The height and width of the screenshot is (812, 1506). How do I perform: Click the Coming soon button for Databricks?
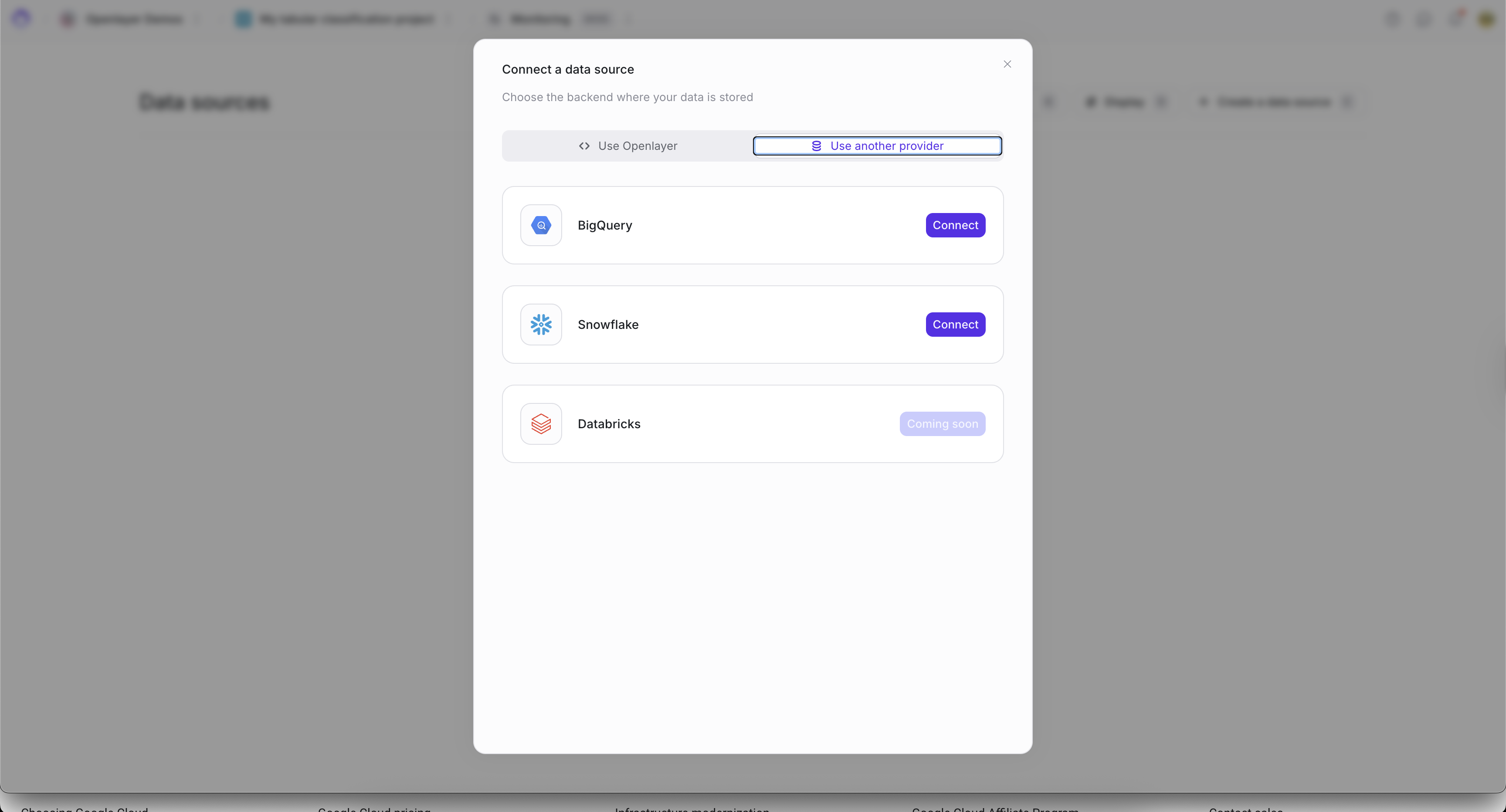click(x=942, y=424)
